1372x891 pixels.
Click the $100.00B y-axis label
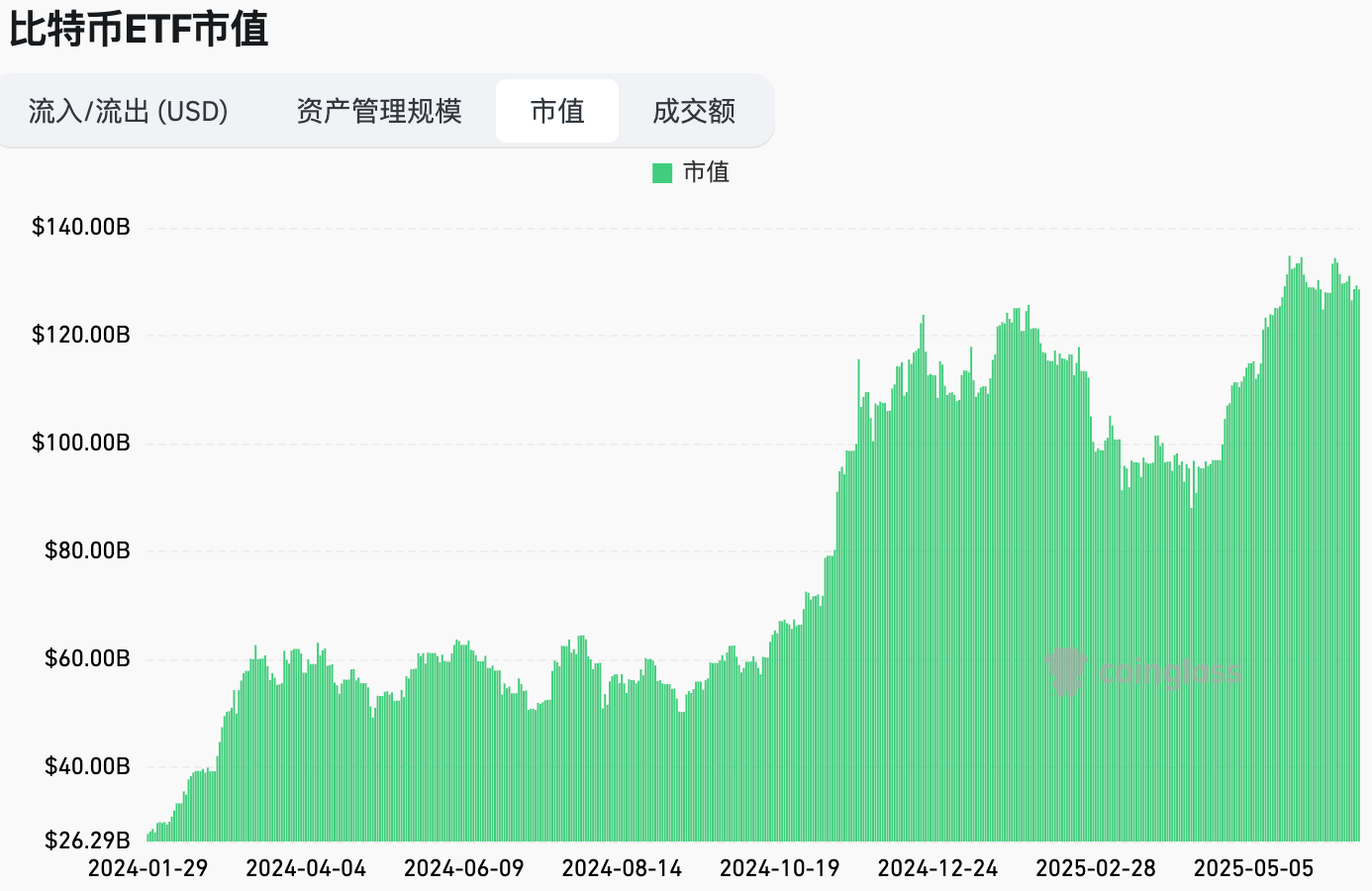coord(81,443)
